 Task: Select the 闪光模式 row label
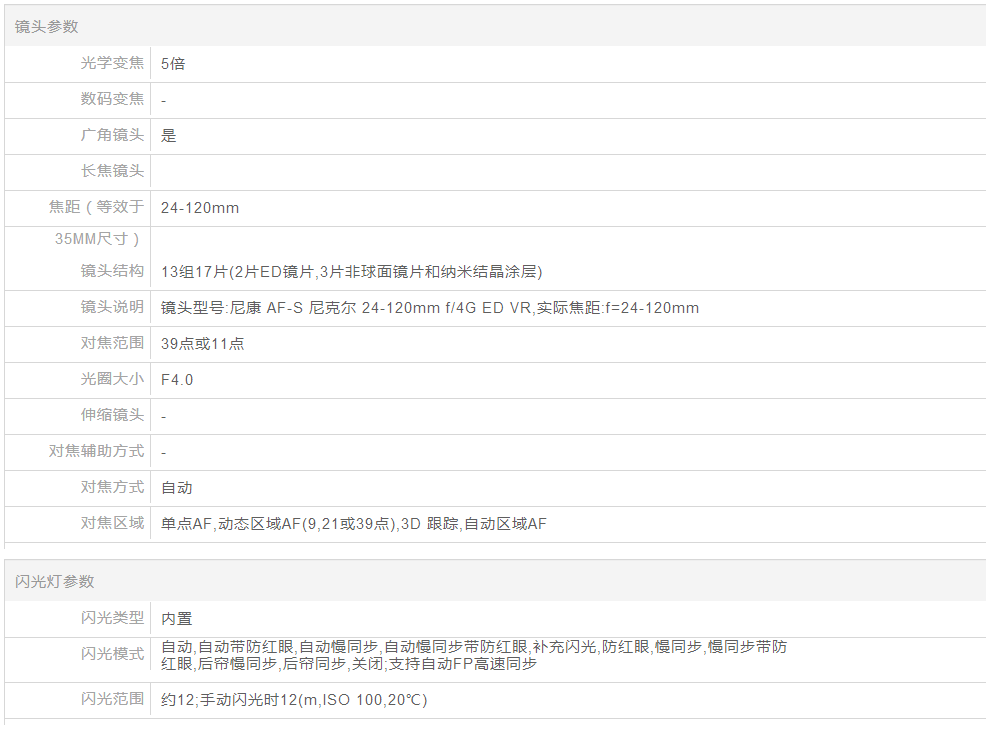click(x=112, y=654)
